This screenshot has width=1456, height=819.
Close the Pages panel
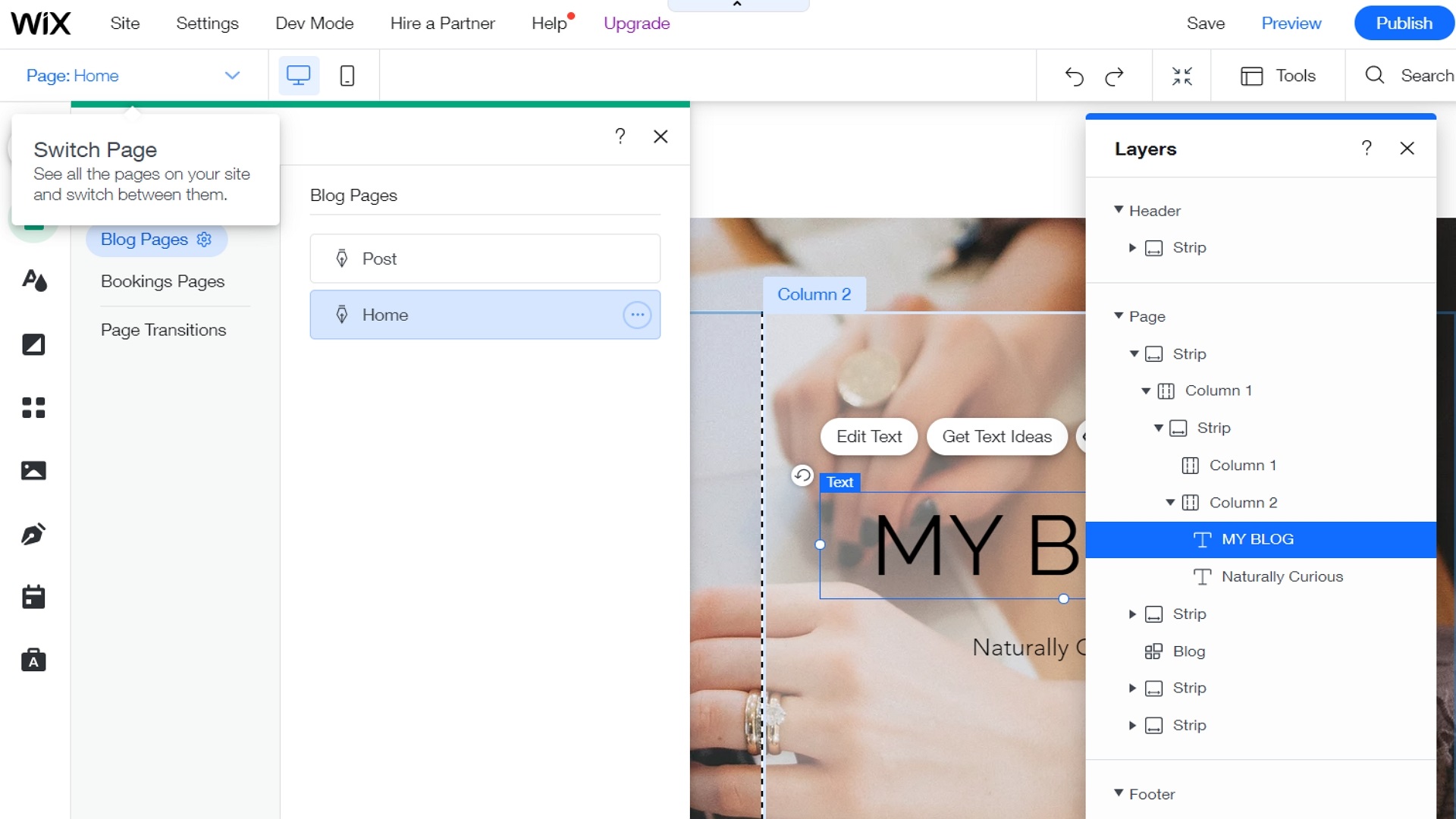point(661,136)
